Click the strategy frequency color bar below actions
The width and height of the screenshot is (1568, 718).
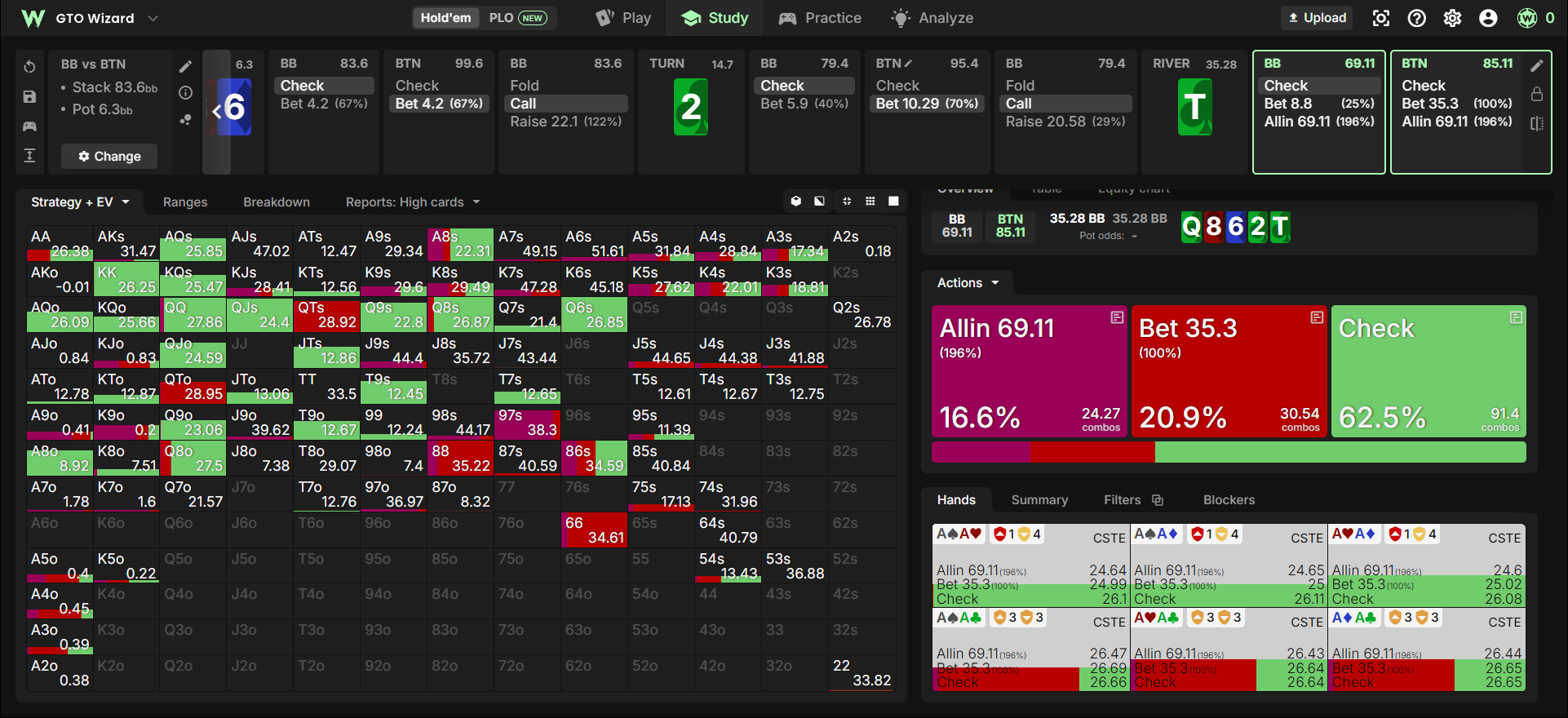point(1229,452)
